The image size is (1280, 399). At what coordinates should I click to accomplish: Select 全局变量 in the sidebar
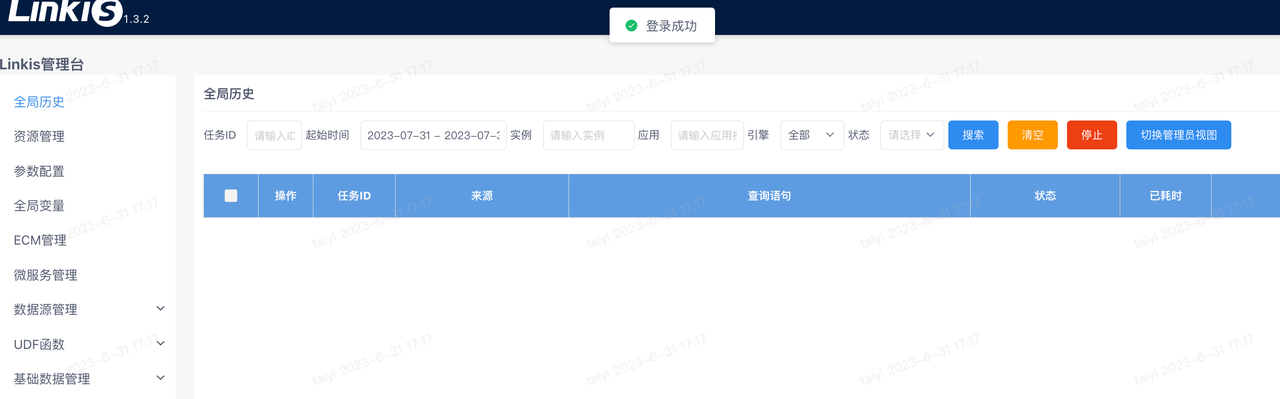[39, 206]
